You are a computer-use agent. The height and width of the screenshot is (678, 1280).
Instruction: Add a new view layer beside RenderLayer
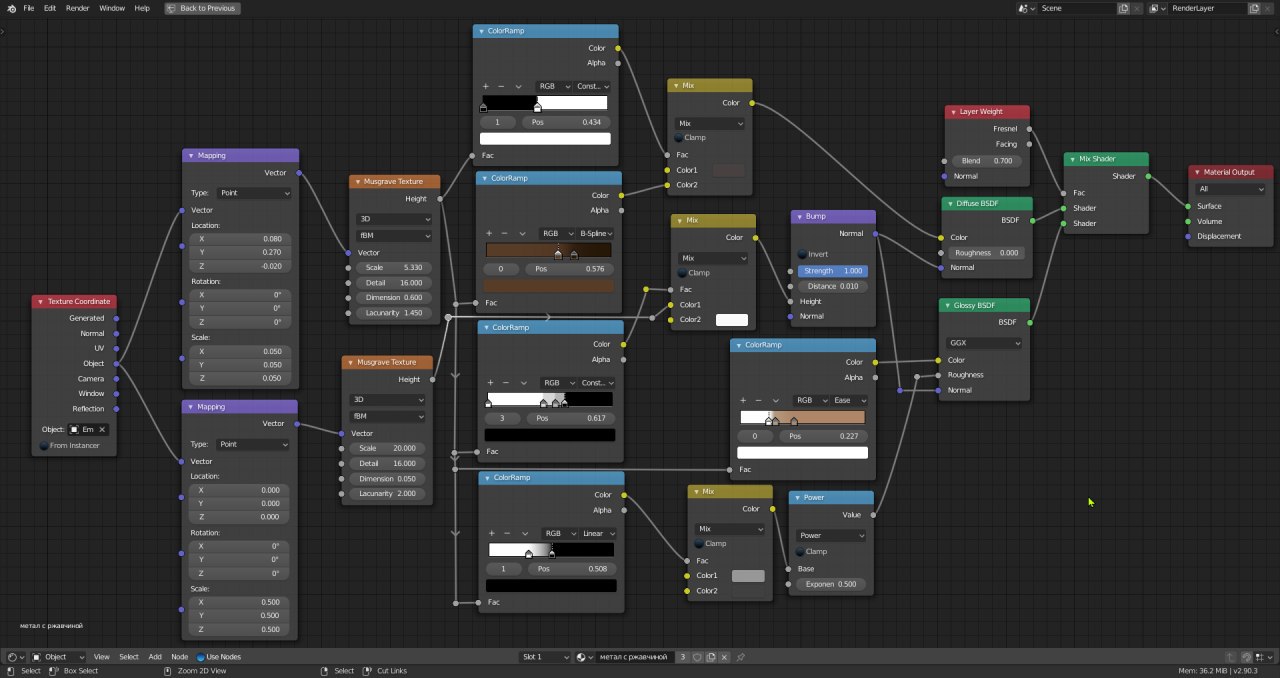coord(1254,7)
